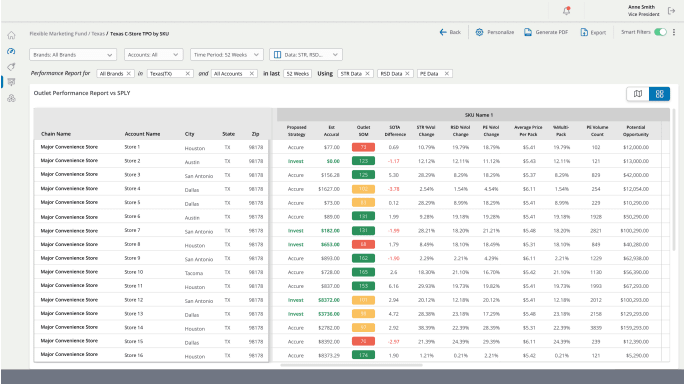Screen dimensions: 684x384
Task: Click the Tacoma city cell
Action: pyautogui.click(x=194, y=273)
